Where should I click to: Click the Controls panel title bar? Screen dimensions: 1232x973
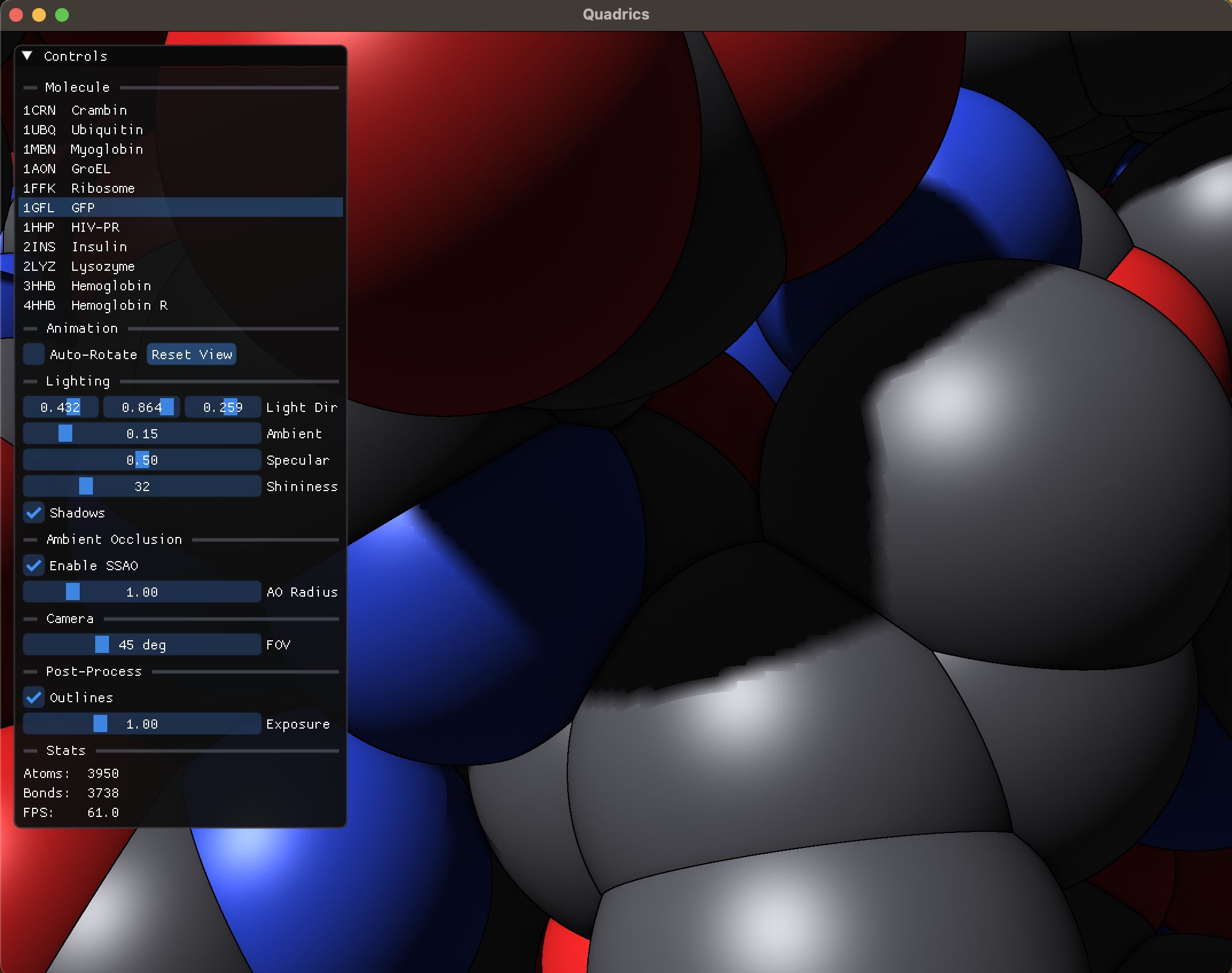click(181, 56)
